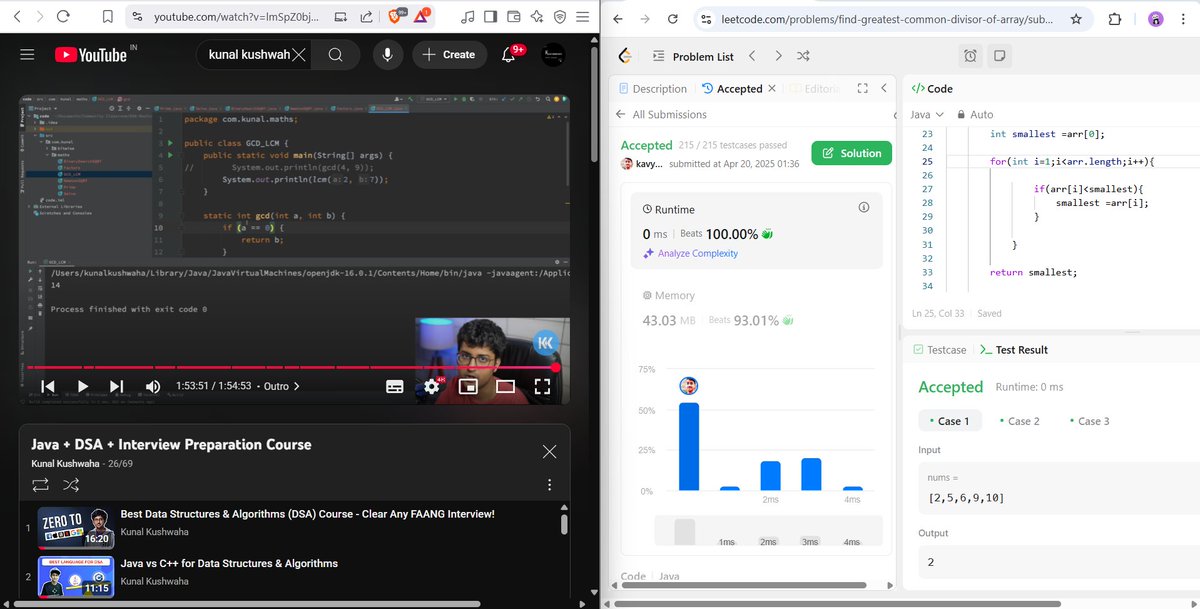Image resolution: width=1200 pixels, height=609 pixels.
Task: Open the Brave main menu hamburger
Action: (584, 17)
